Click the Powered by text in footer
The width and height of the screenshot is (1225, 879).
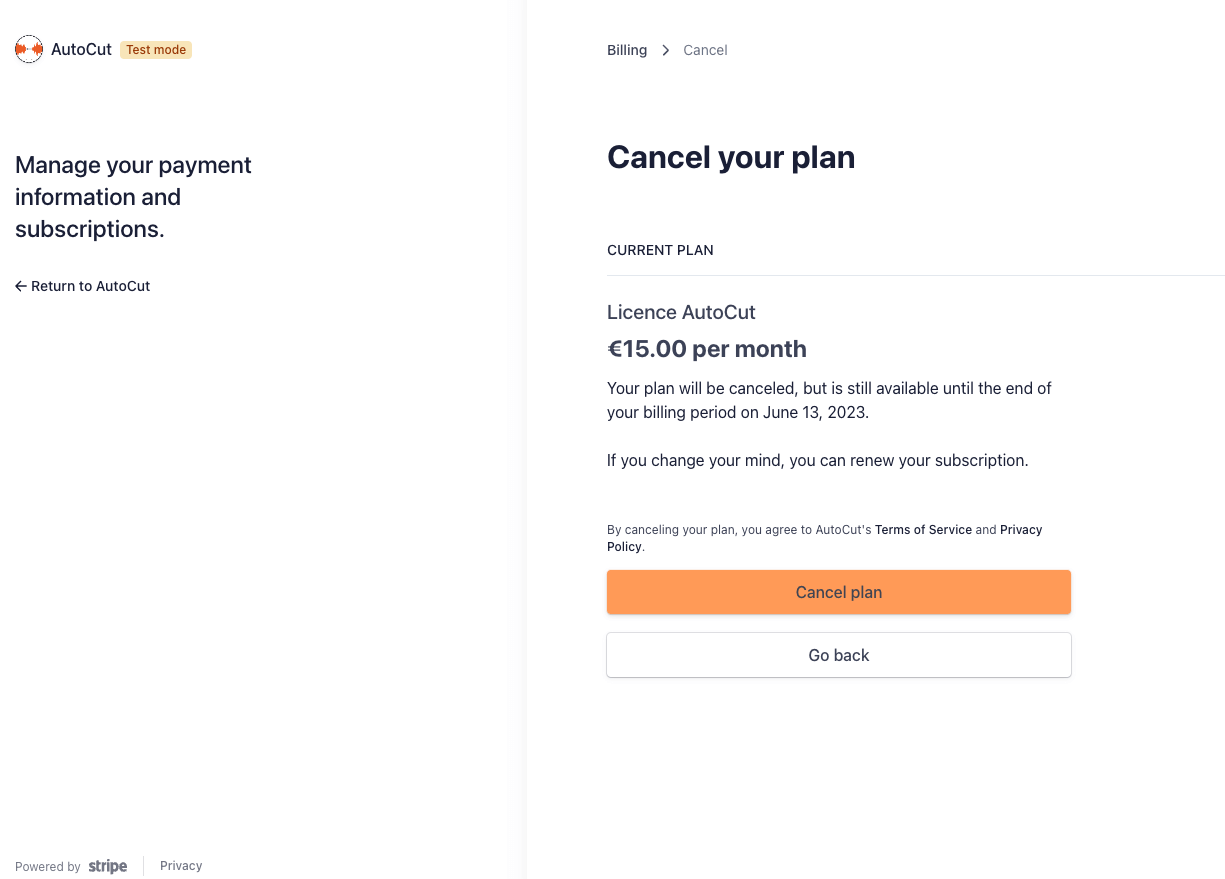coord(48,867)
